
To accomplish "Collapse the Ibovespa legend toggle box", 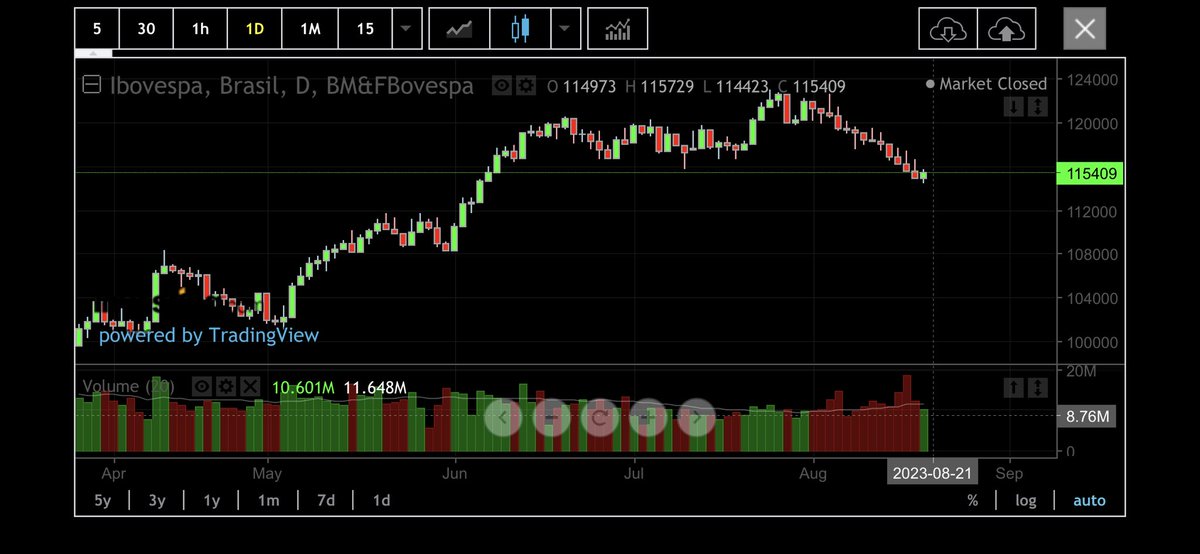I will pyautogui.click(x=91, y=86).
